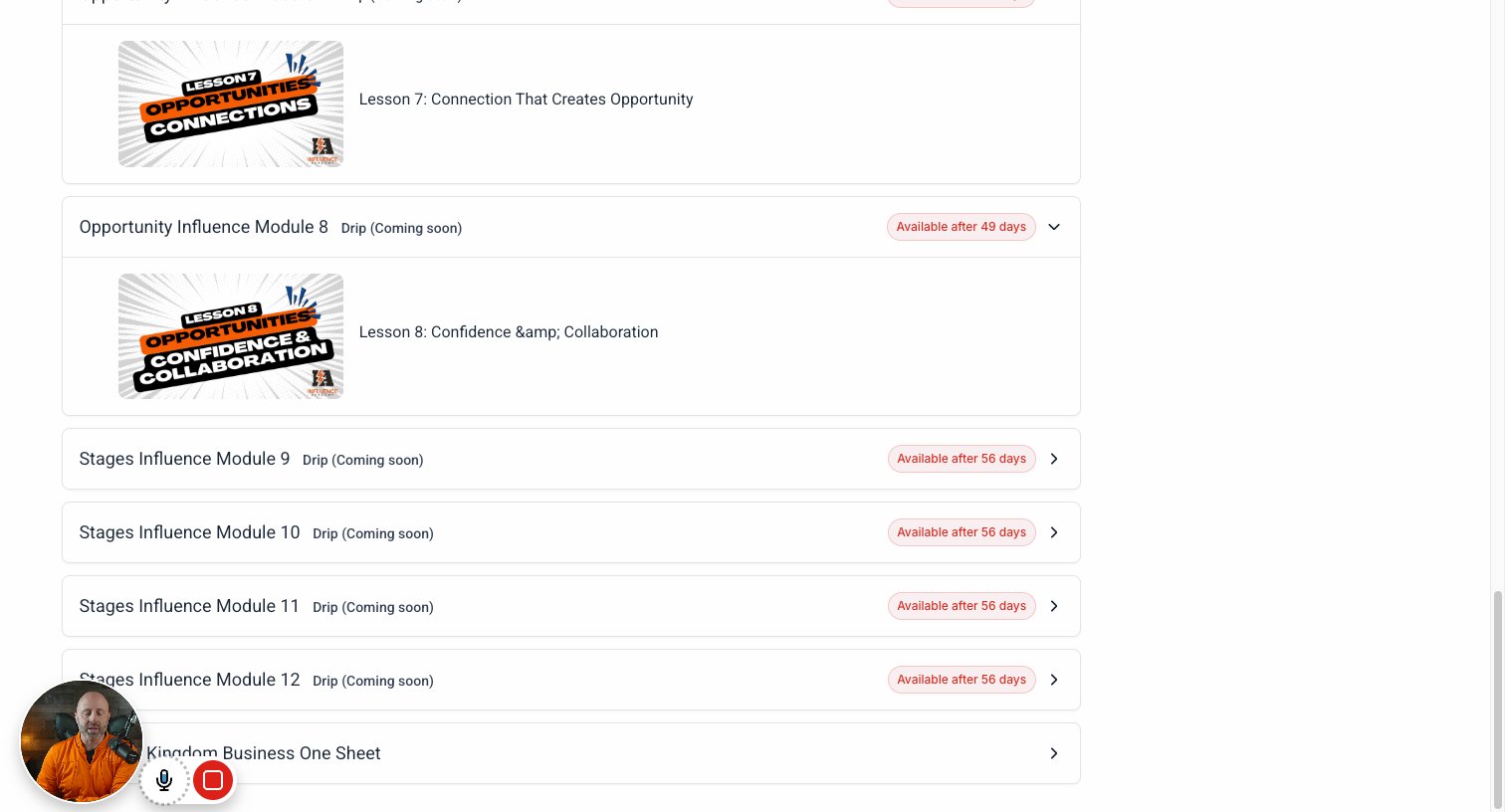Open the Kingdom Business One Sheet arrow
Screen dimensions: 1505x812
tap(1054, 753)
